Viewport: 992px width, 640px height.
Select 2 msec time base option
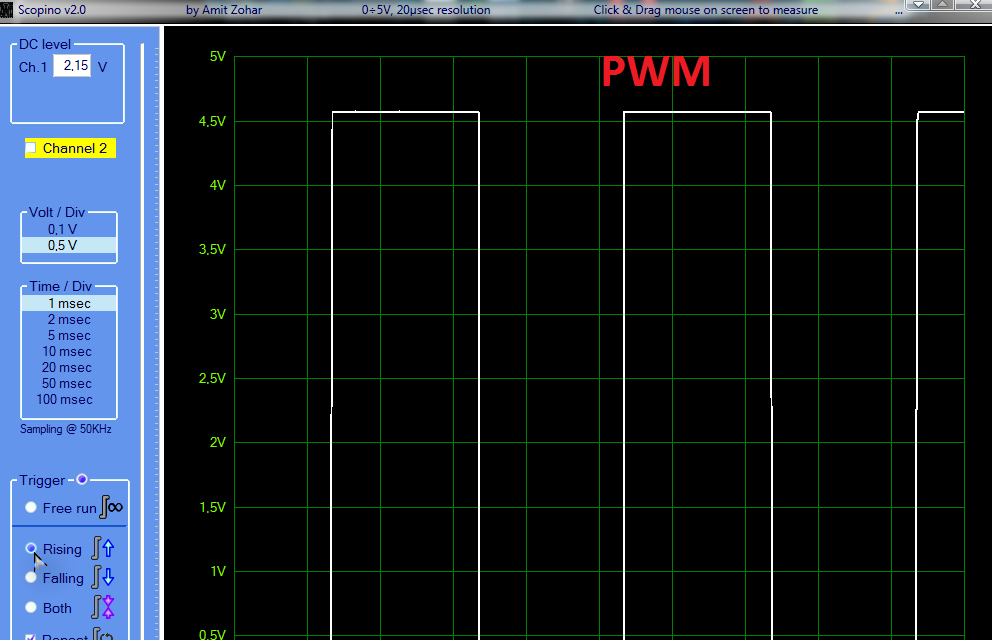[68, 320]
